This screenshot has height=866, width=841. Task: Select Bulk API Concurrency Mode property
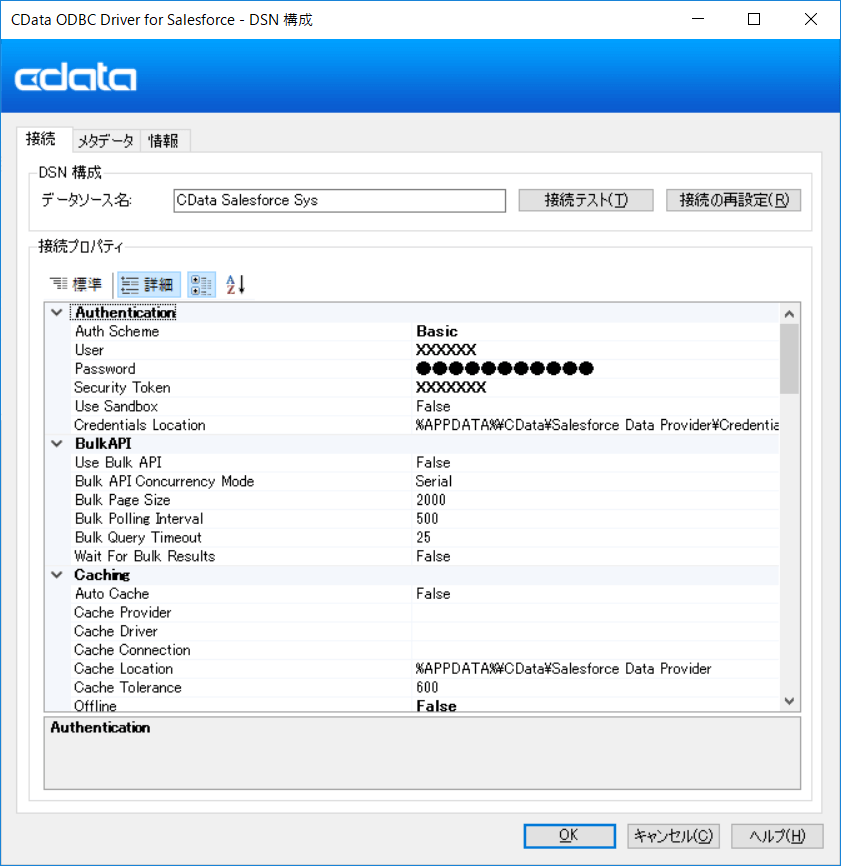[x=425, y=482]
